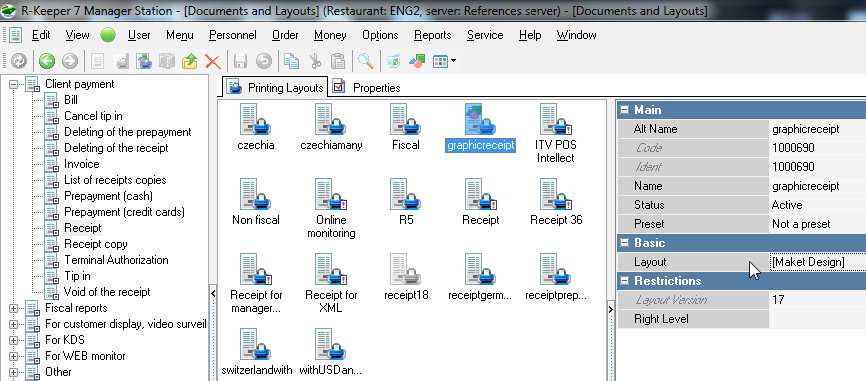866x381 pixels.
Task: Collapse the Restrictions properties section
Action: (625, 281)
